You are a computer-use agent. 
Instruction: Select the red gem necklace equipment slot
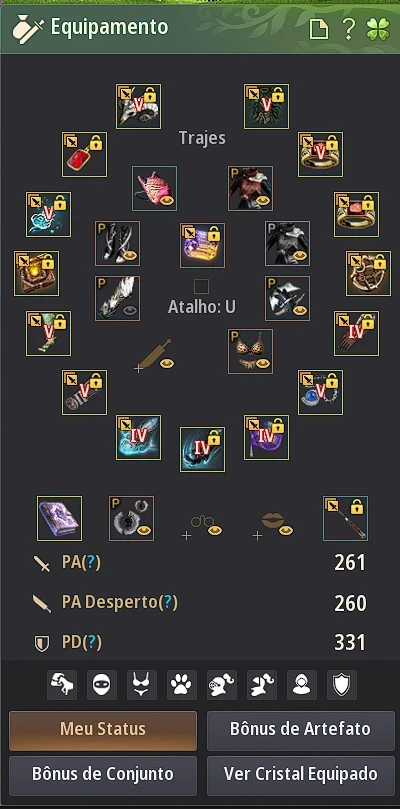[x=85, y=154]
